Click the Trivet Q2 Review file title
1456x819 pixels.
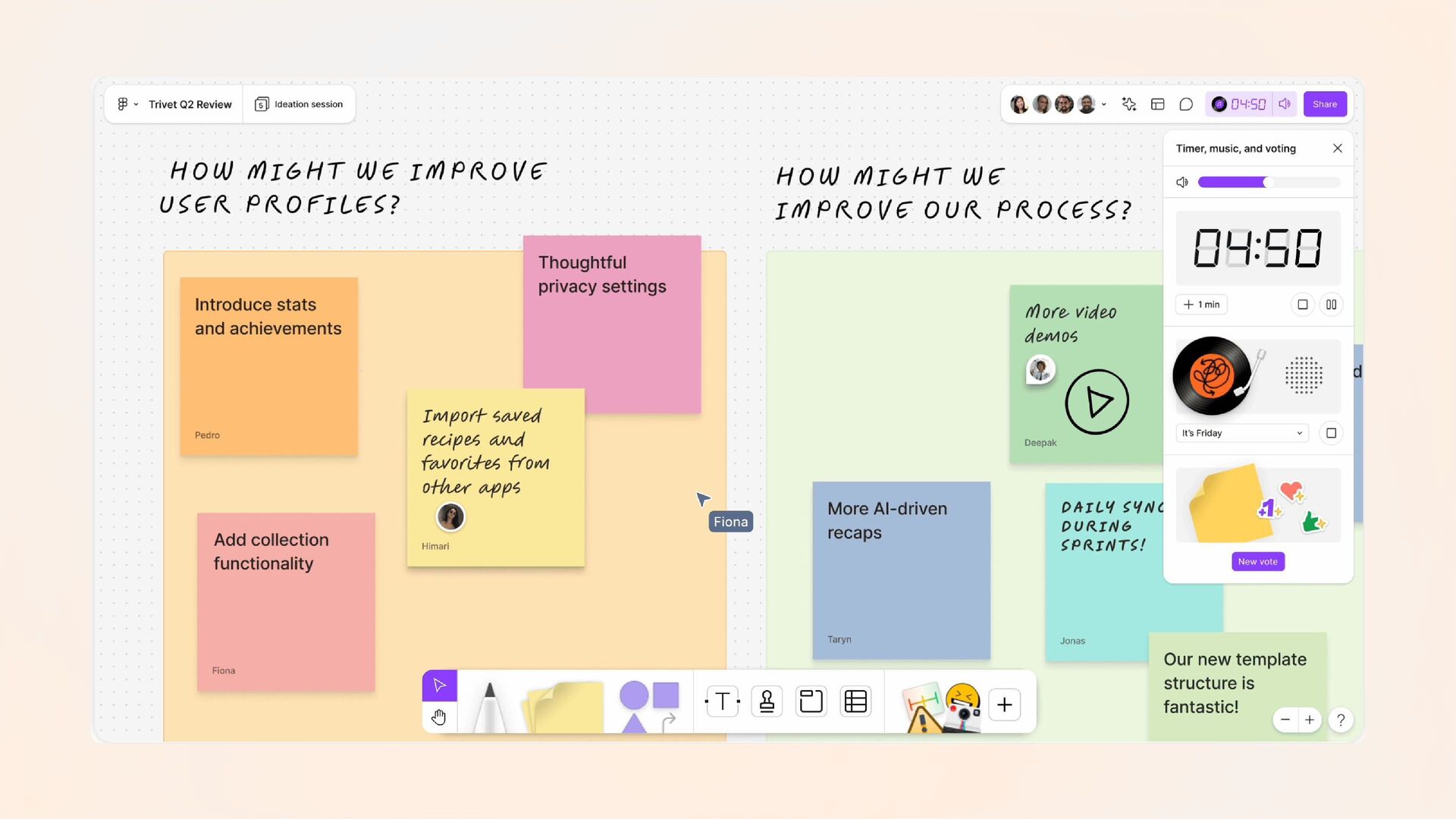(190, 105)
